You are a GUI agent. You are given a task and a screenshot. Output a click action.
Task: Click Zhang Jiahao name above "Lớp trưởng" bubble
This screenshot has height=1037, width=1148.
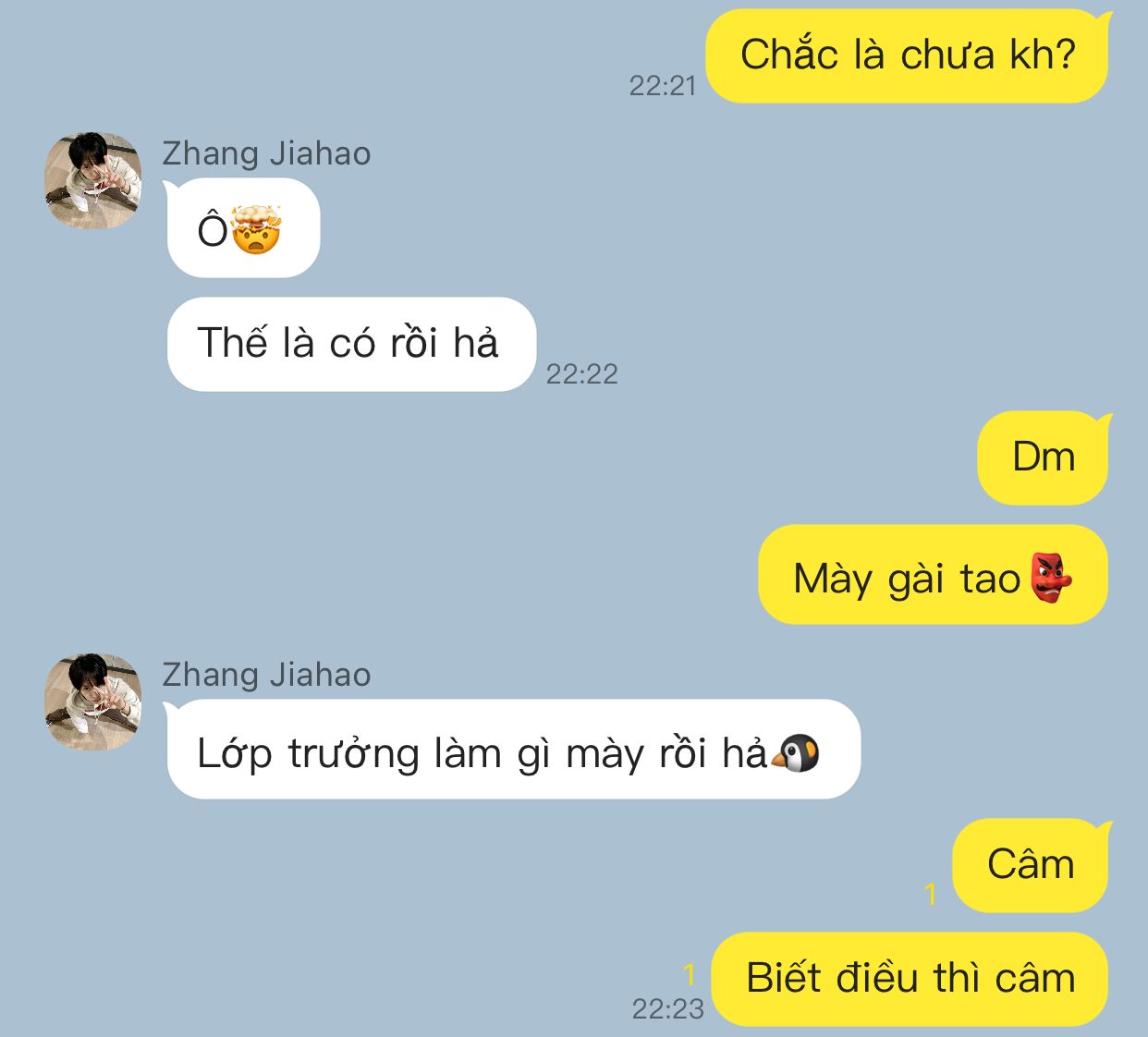266,675
